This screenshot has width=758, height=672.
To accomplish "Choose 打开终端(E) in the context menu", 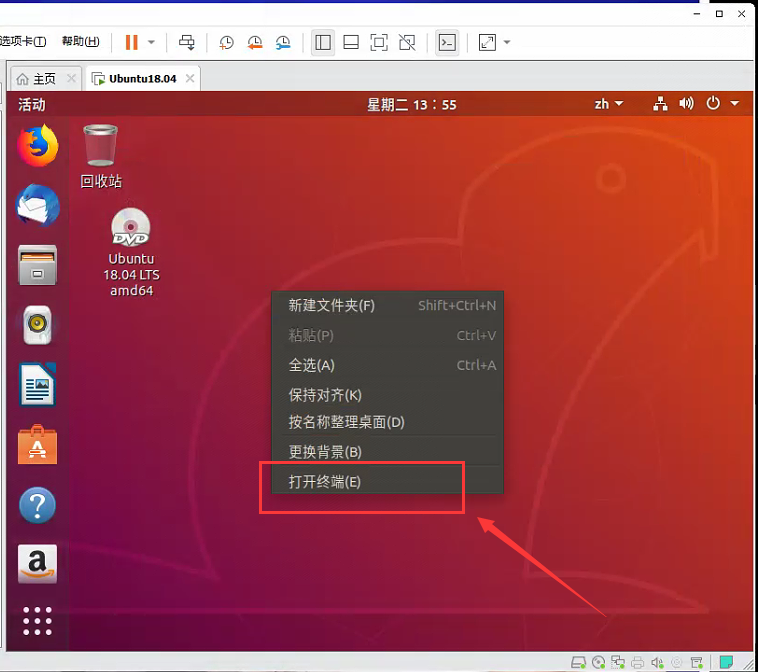I will pyautogui.click(x=388, y=482).
